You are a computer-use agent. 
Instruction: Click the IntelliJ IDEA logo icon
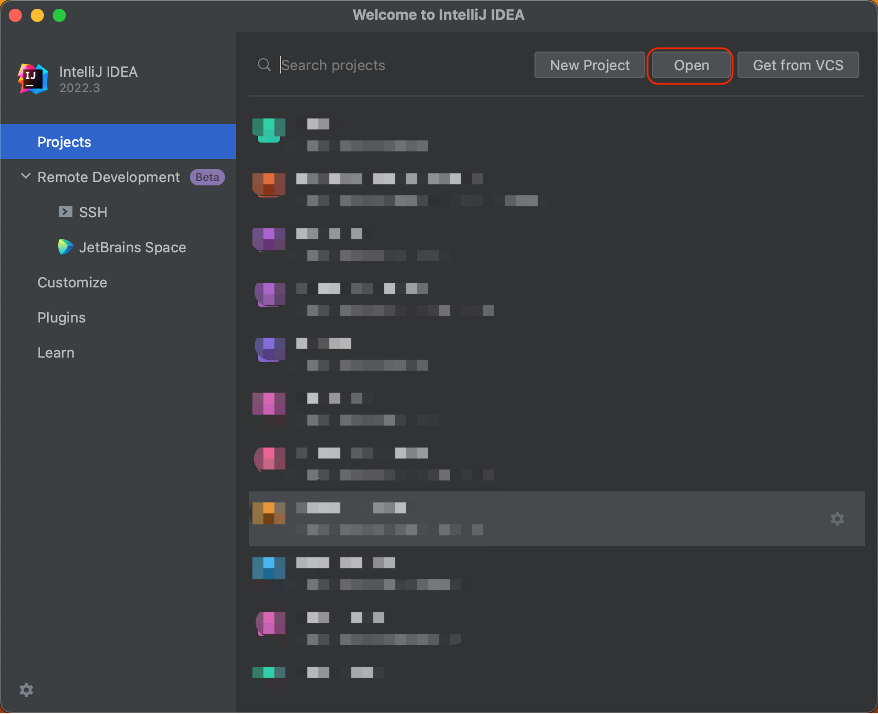tap(33, 79)
